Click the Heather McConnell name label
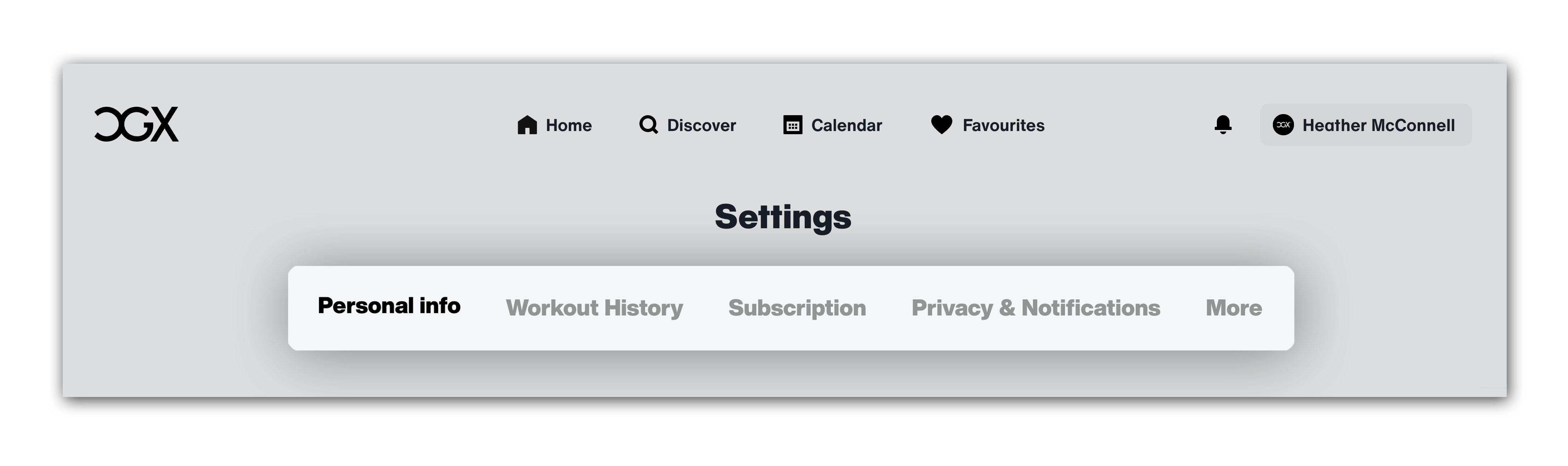 [x=1379, y=125]
